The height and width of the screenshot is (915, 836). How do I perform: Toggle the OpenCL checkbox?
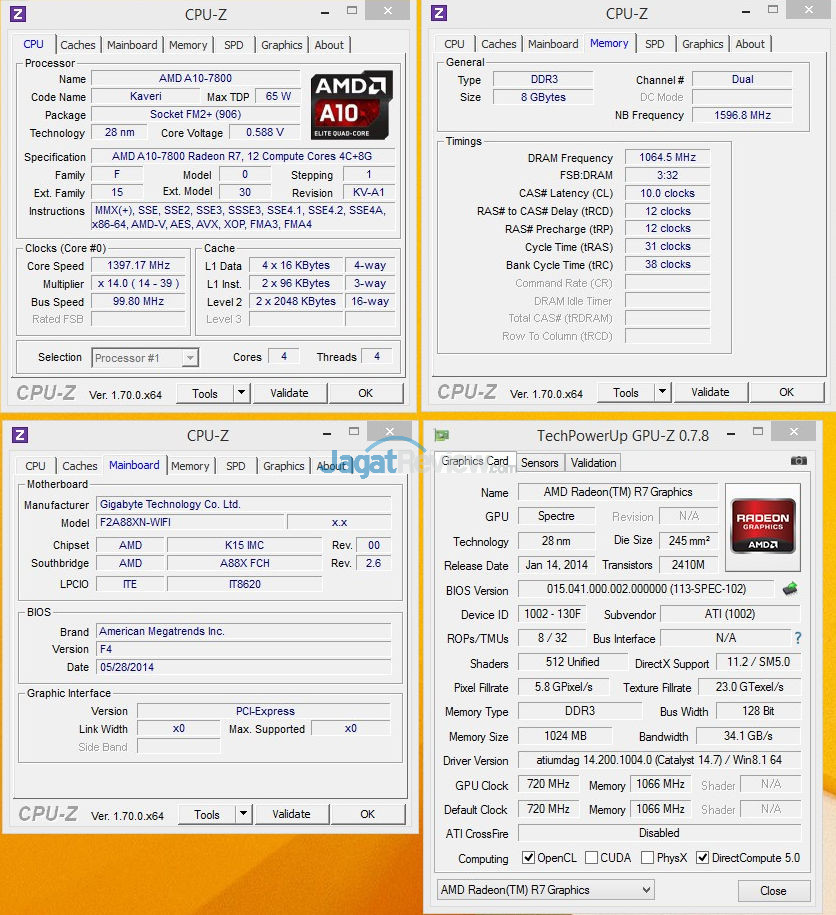[529, 858]
